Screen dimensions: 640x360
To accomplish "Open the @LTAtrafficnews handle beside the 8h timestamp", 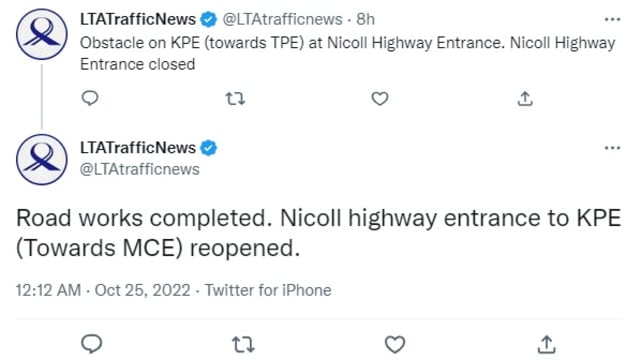I will [282, 19].
